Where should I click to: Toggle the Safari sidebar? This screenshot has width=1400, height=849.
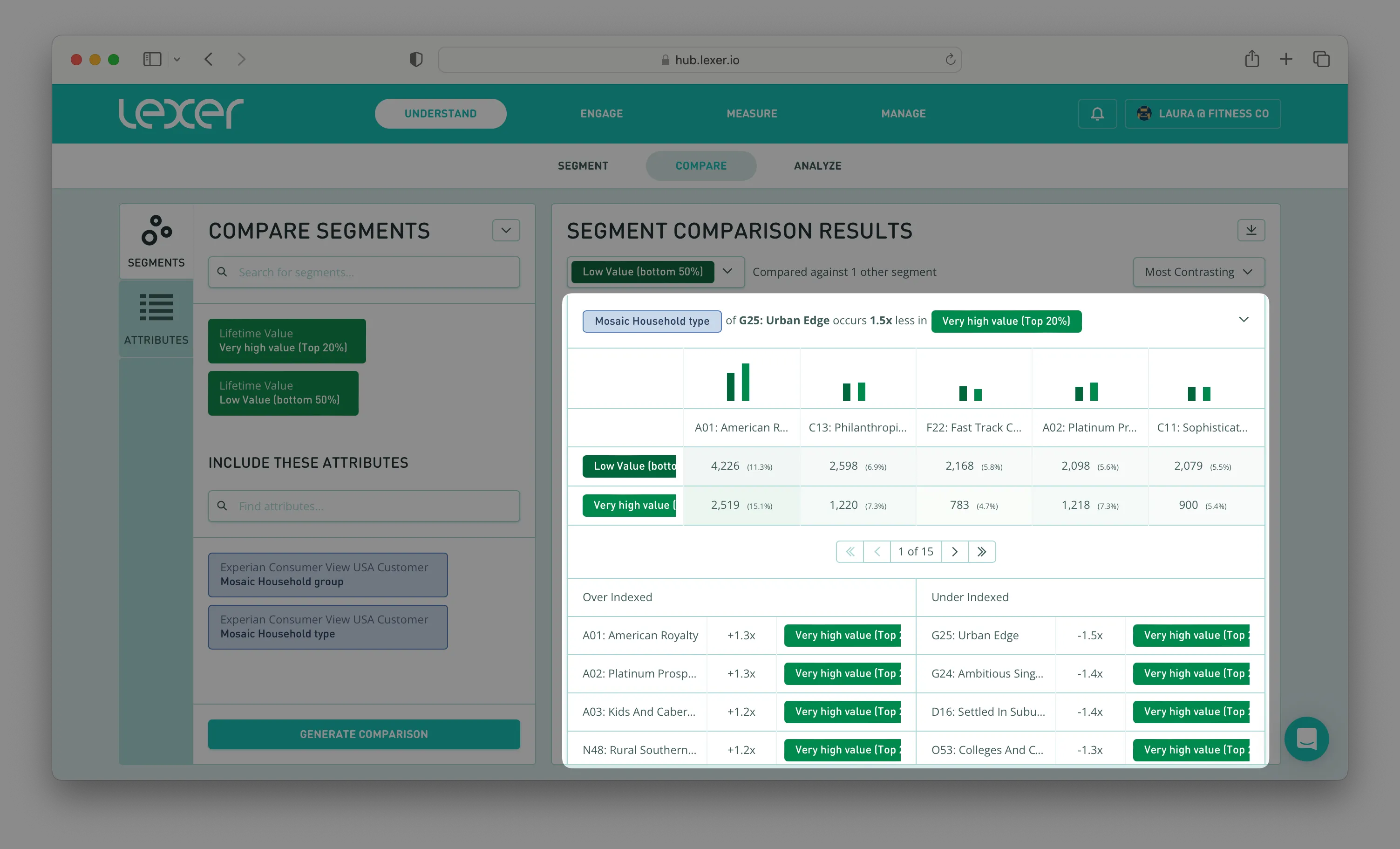click(x=152, y=59)
